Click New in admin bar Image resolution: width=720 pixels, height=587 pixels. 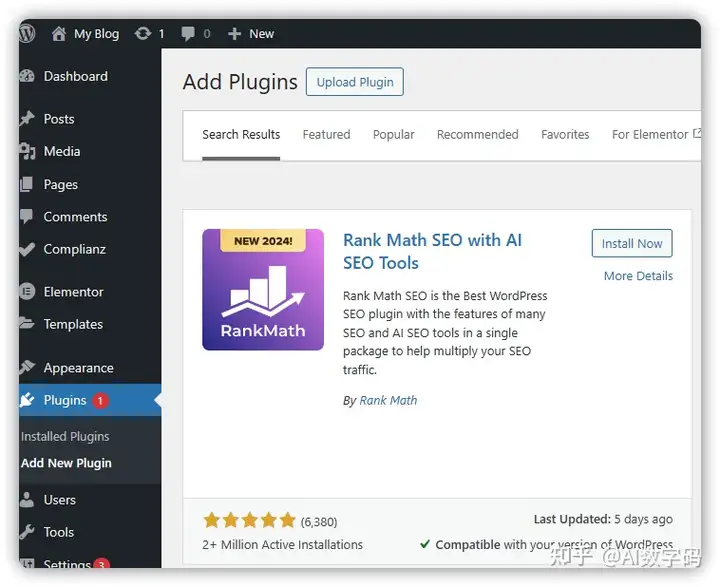pos(262,34)
